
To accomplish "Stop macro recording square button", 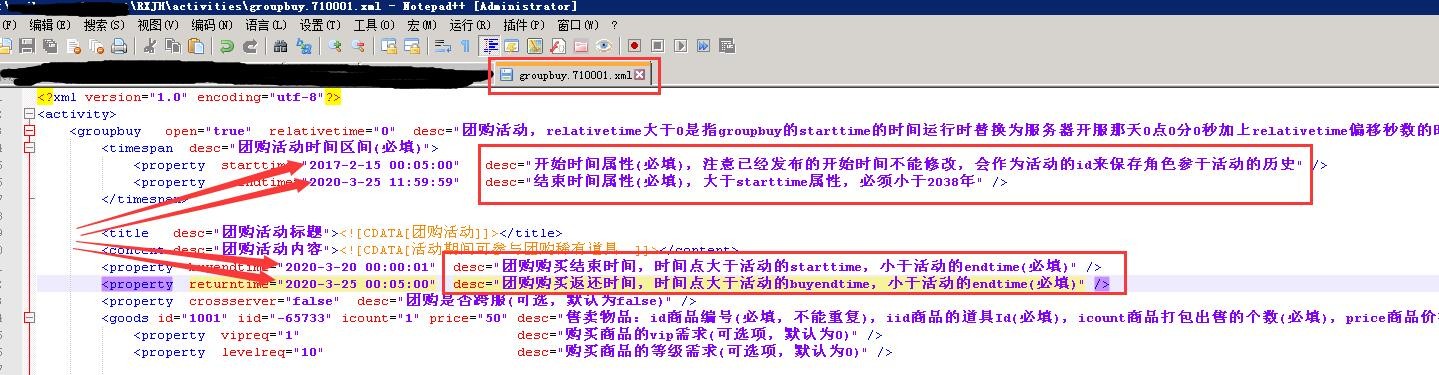I will point(657,46).
